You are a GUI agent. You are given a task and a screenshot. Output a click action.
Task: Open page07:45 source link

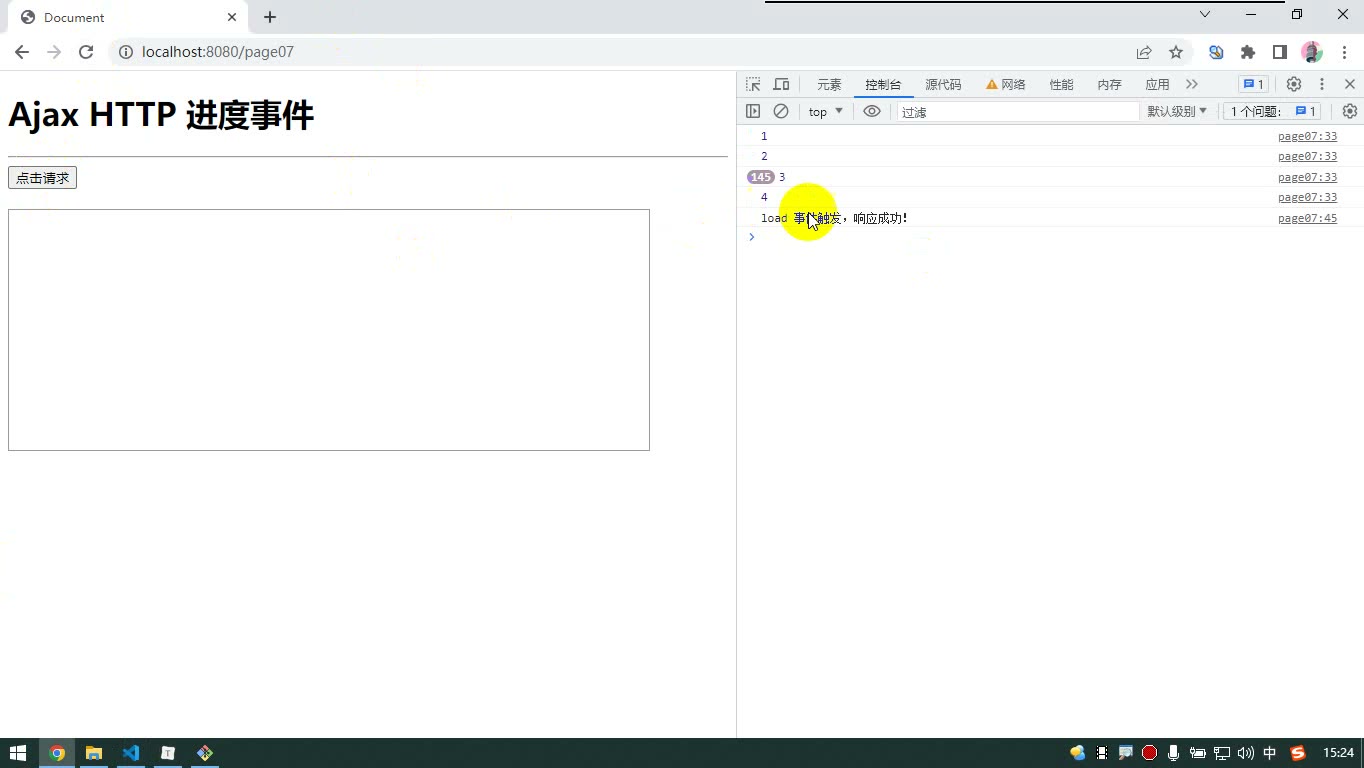point(1307,218)
